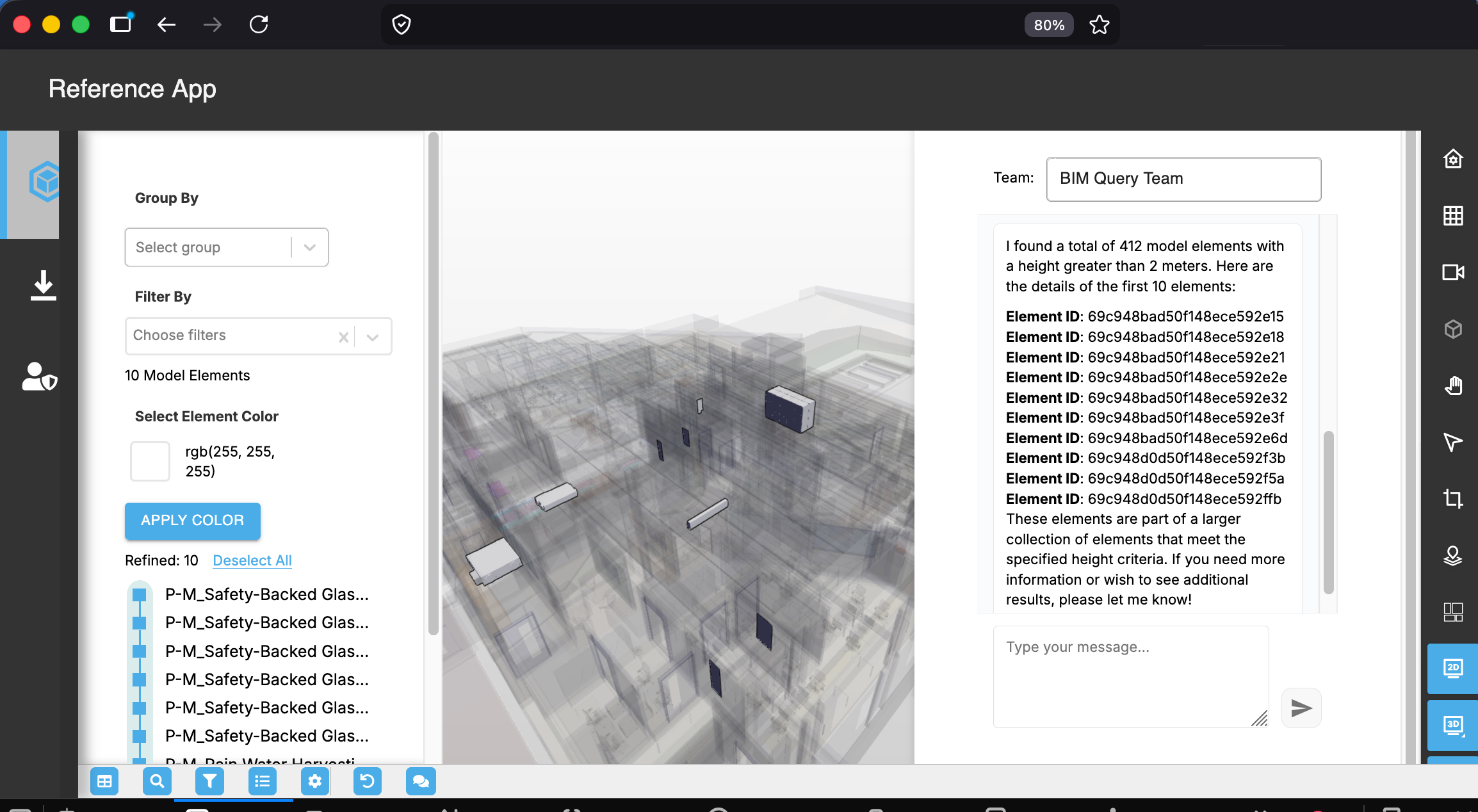The width and height of the screenshot is (1478, 812).
Task: Open the filter funnel tool
Action: tap(209, 781)
